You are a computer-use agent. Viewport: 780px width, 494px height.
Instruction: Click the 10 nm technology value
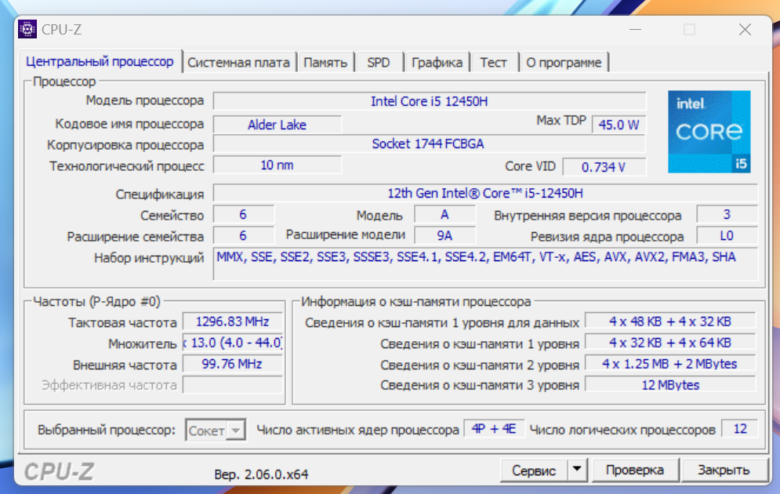click(277, 165)
